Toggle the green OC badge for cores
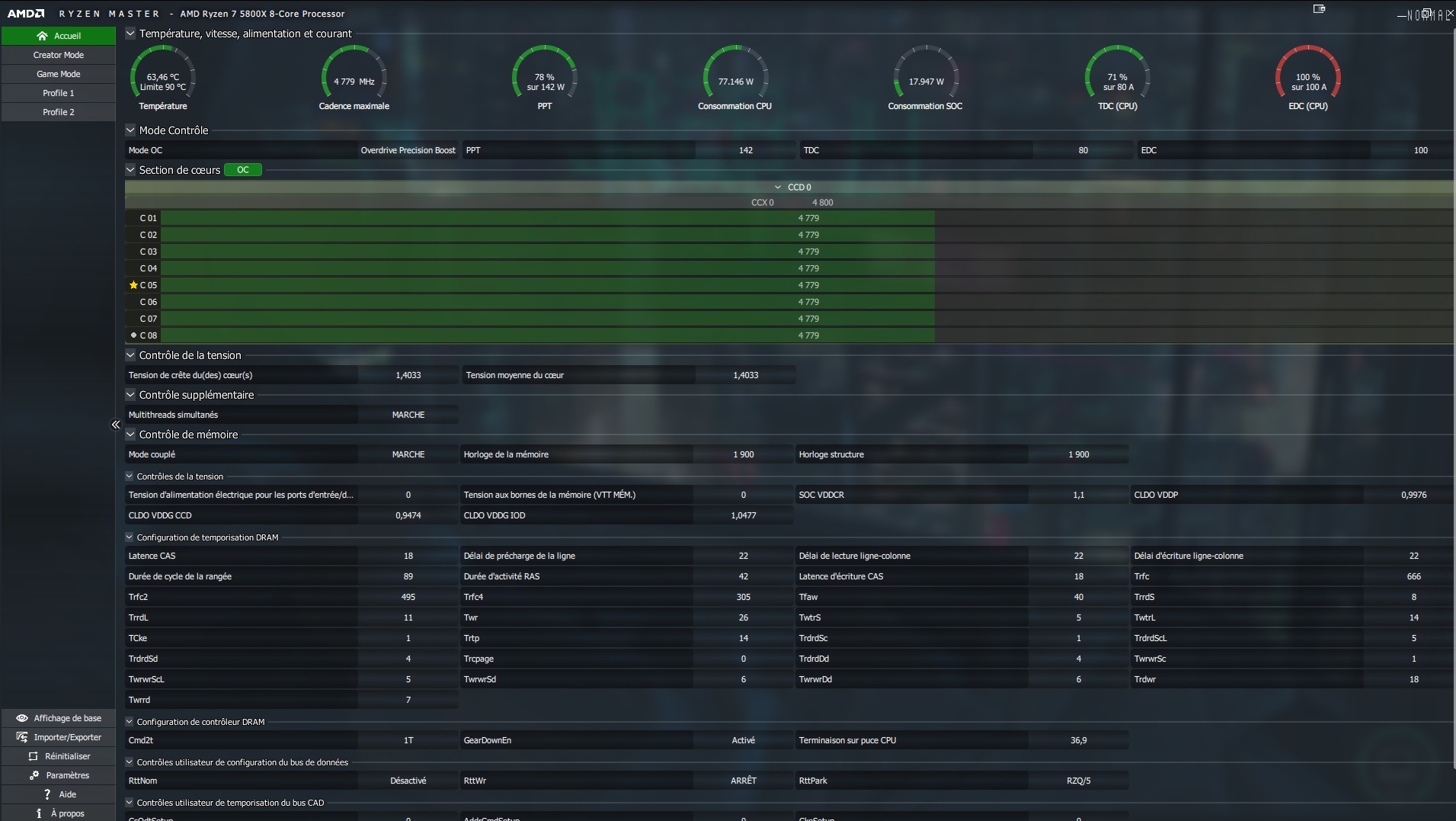The height and width of the screenshot is (821, 1456). (x=243, y=170)
